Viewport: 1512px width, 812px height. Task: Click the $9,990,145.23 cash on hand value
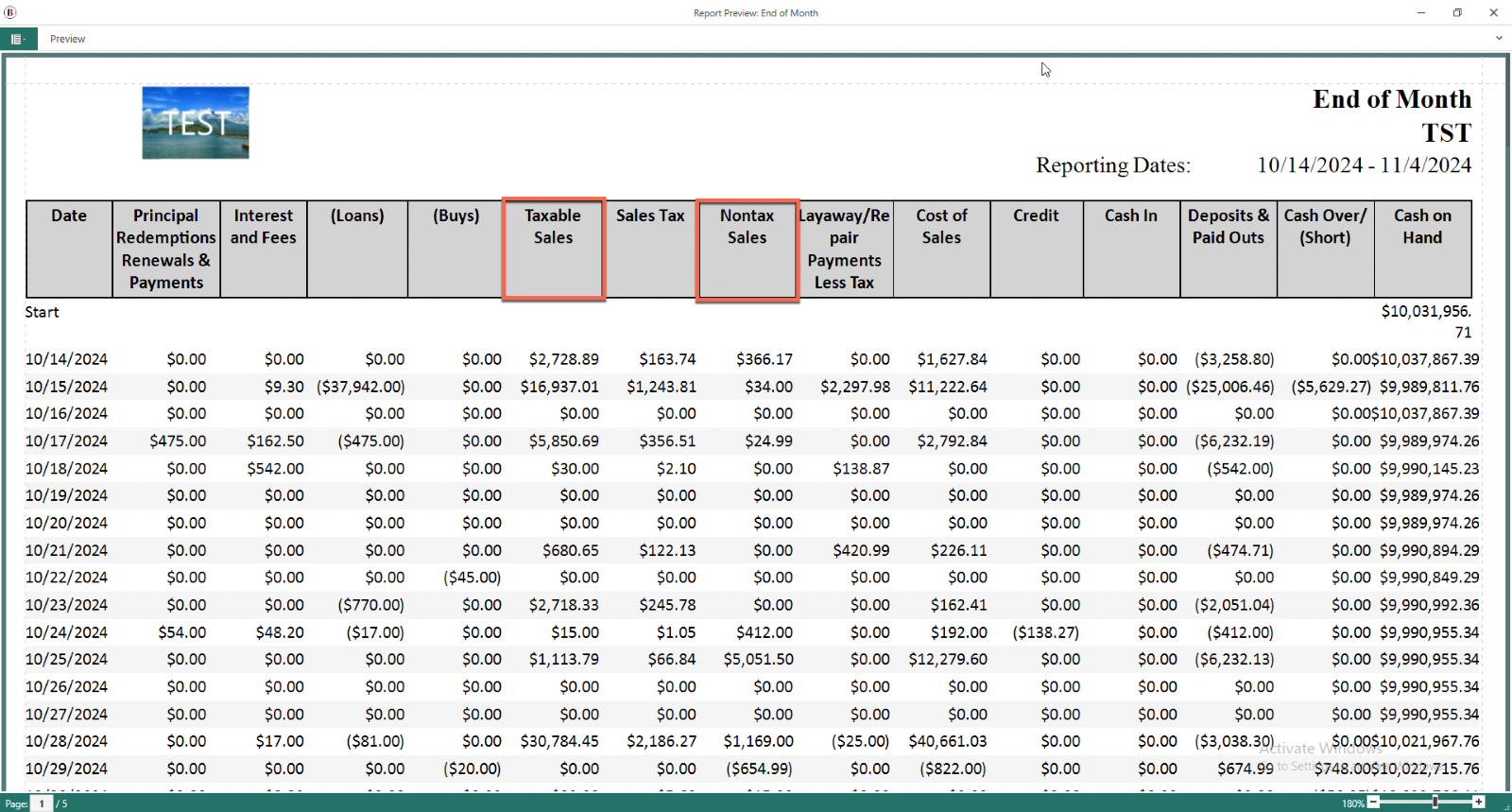pyautogui.click(x=1430, y=468)
